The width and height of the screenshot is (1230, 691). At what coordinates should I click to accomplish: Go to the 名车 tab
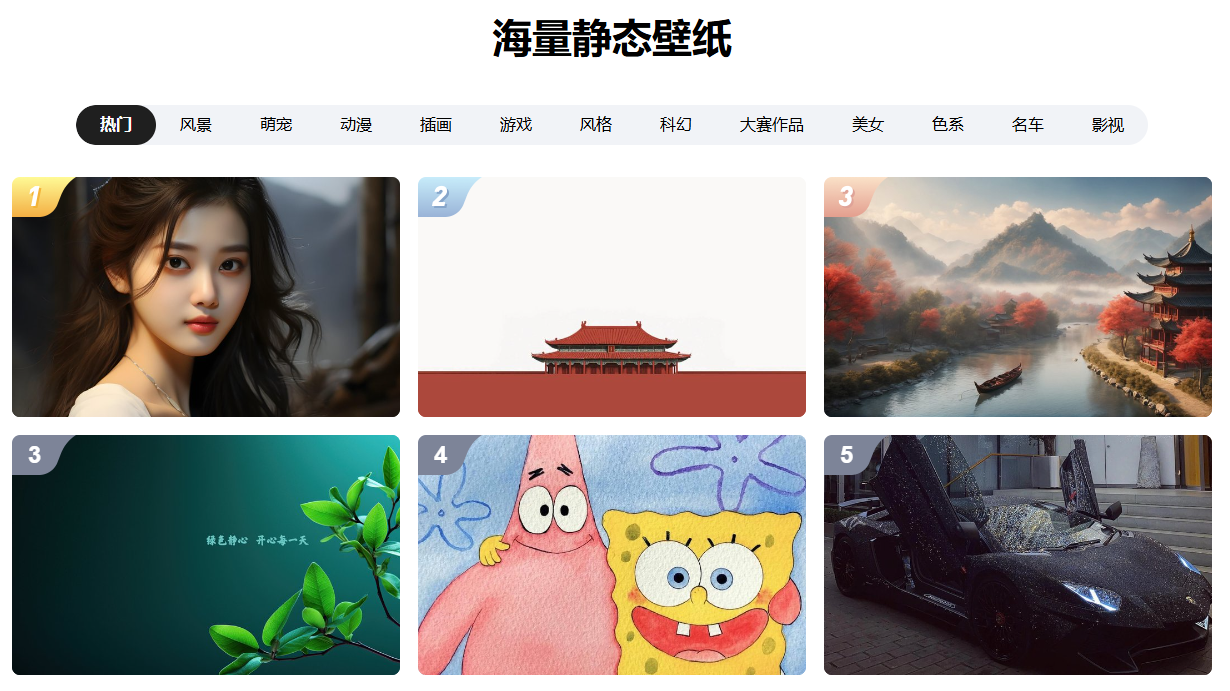(1028, 125)
